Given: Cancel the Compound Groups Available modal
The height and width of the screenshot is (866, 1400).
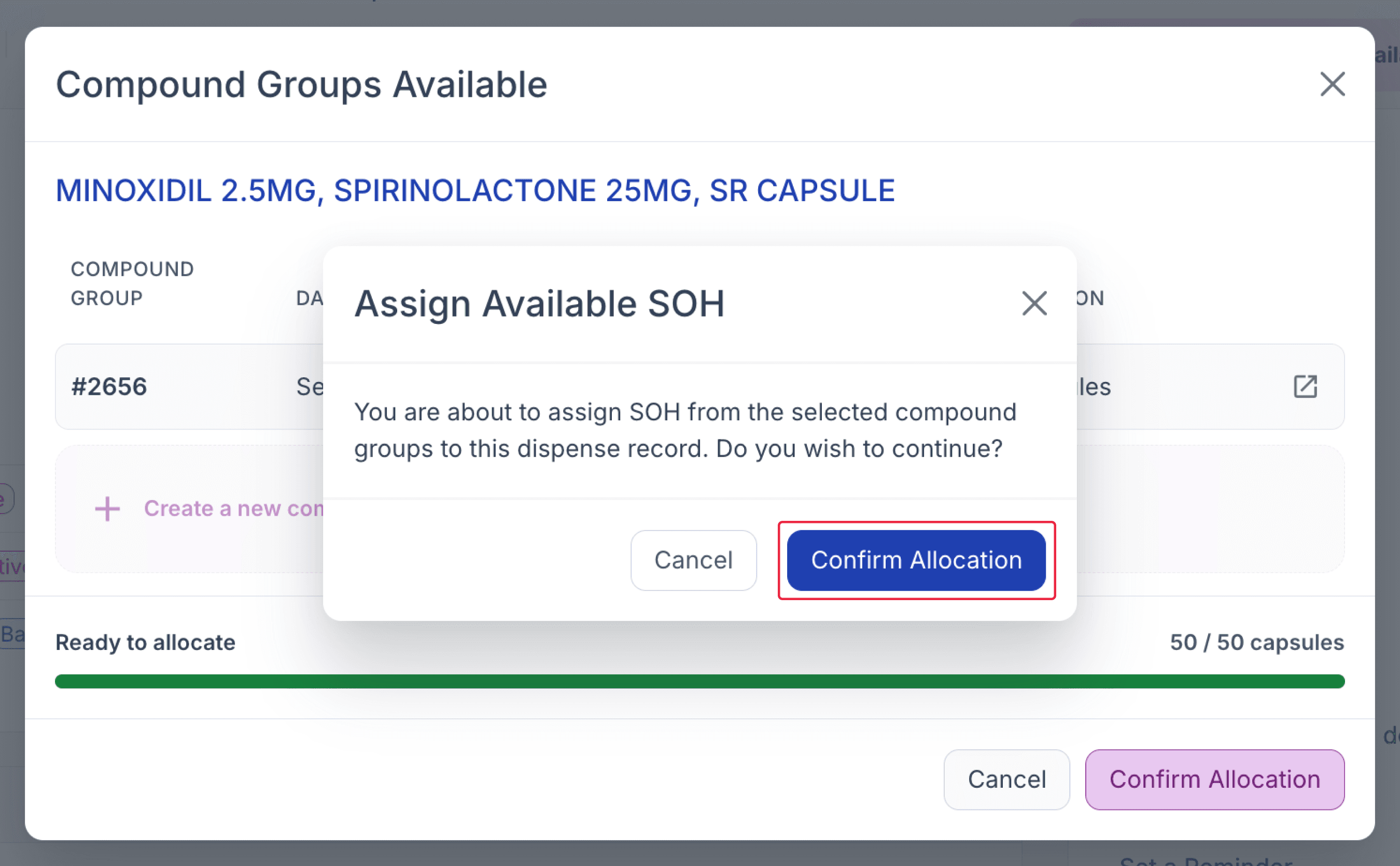Looking at the screenshot, I should 1006,779.
